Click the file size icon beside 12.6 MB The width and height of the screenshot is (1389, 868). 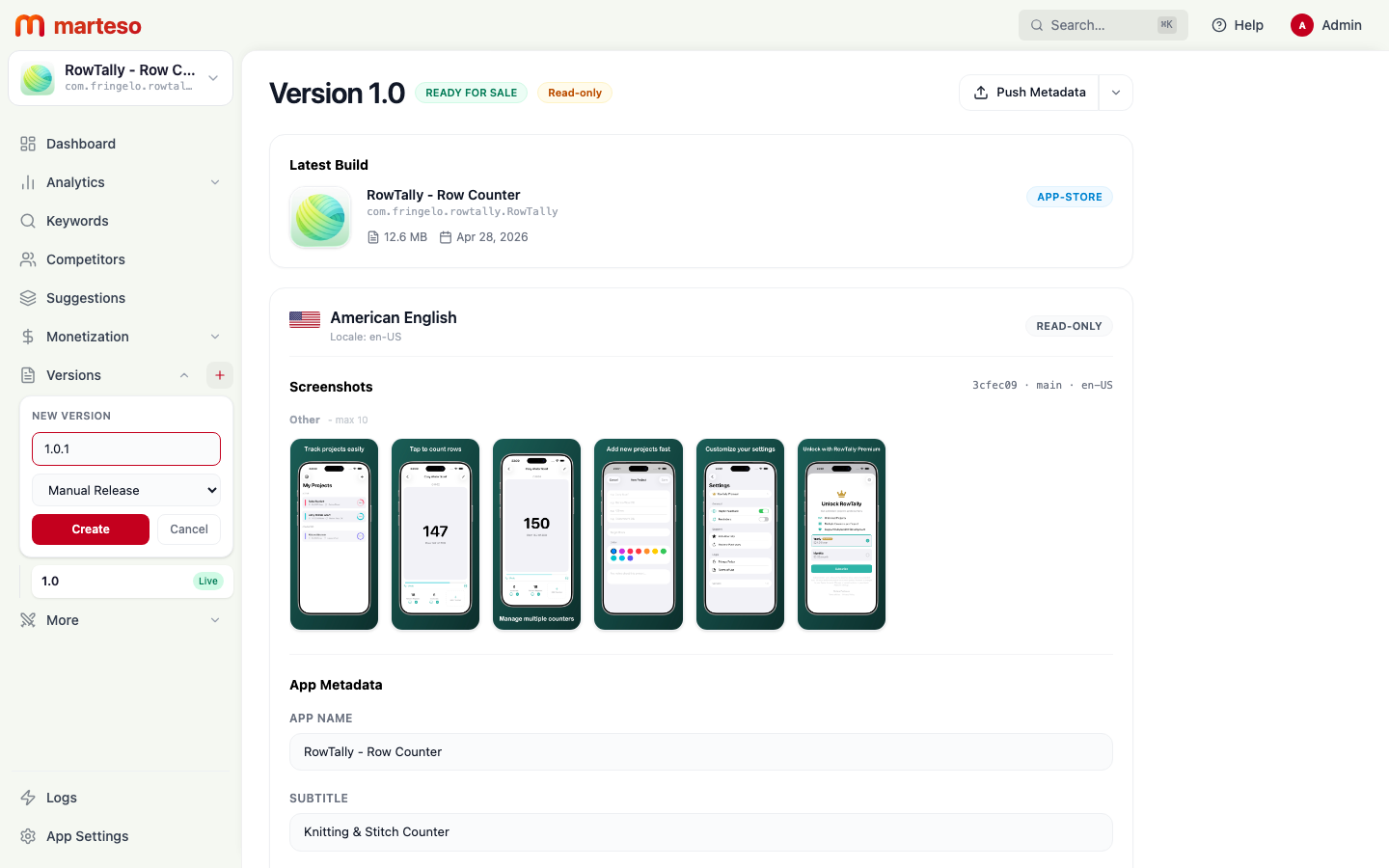(373, 237)
